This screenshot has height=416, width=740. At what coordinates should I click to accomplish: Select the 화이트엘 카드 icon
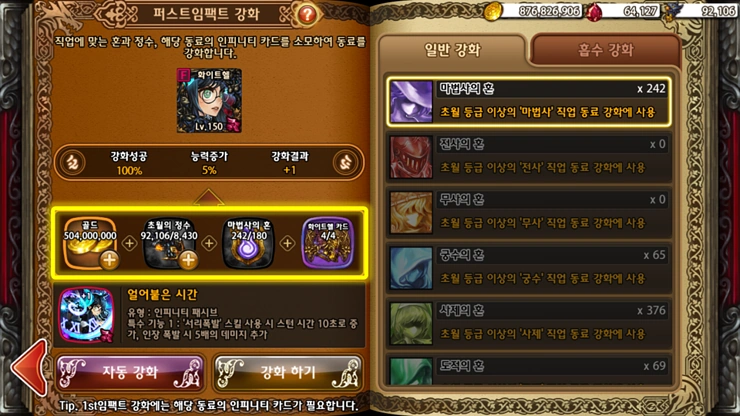[x=328, y=244]
